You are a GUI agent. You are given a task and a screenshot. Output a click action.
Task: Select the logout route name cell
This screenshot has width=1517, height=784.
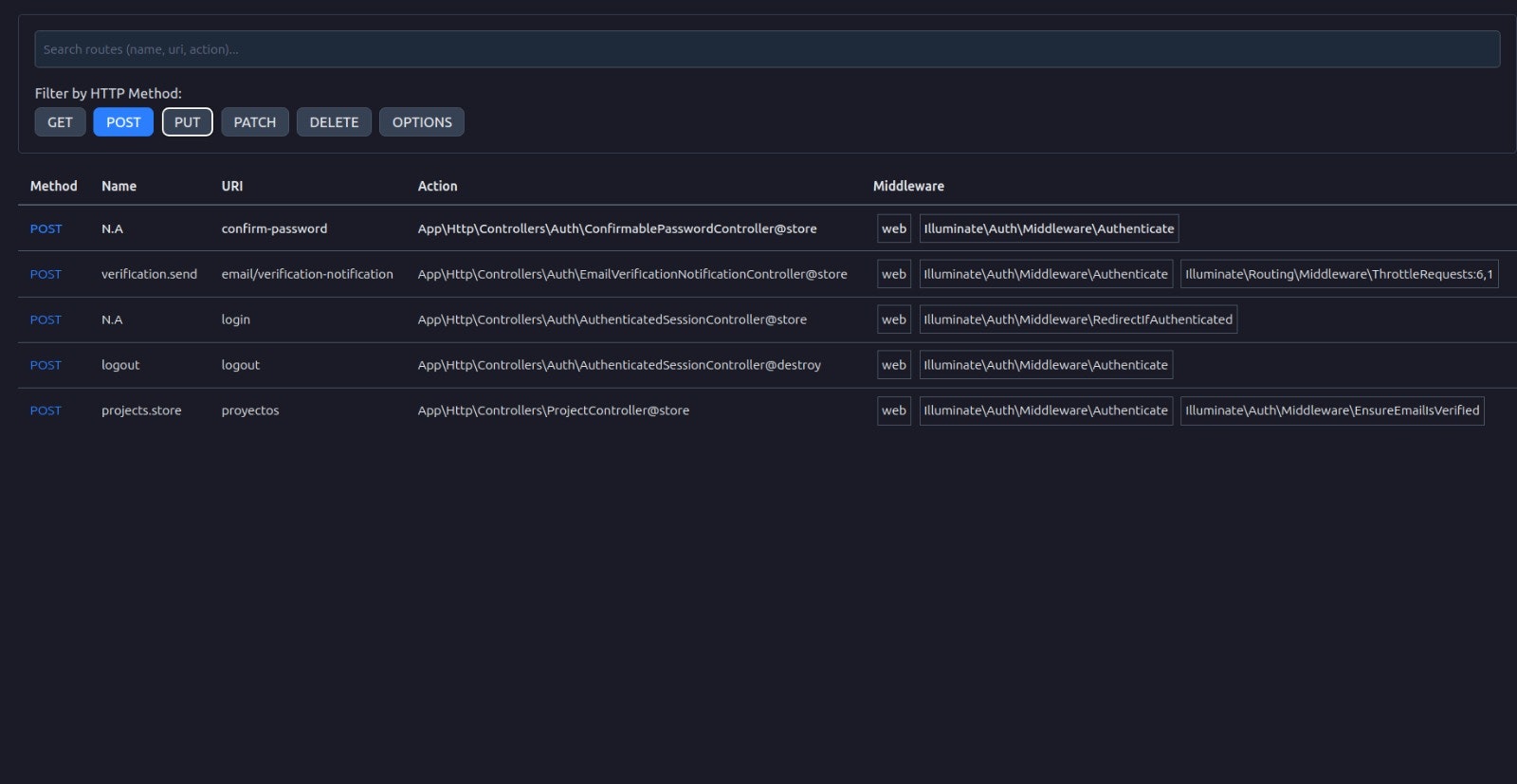(120, 365)
